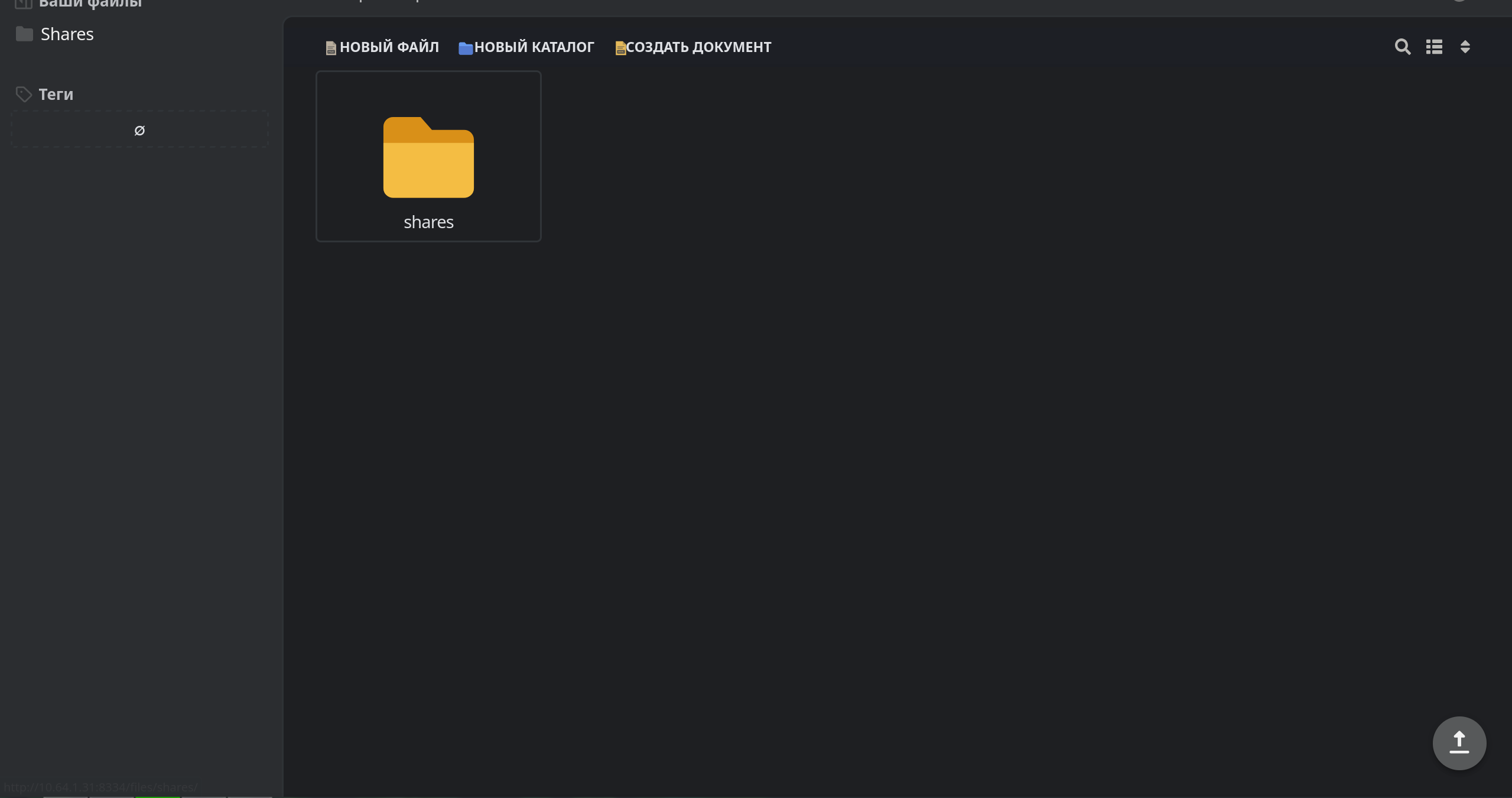Screen dimensions: 1512x798
Task: Open the sort order arrows
Action: (x=1465, y=47)
